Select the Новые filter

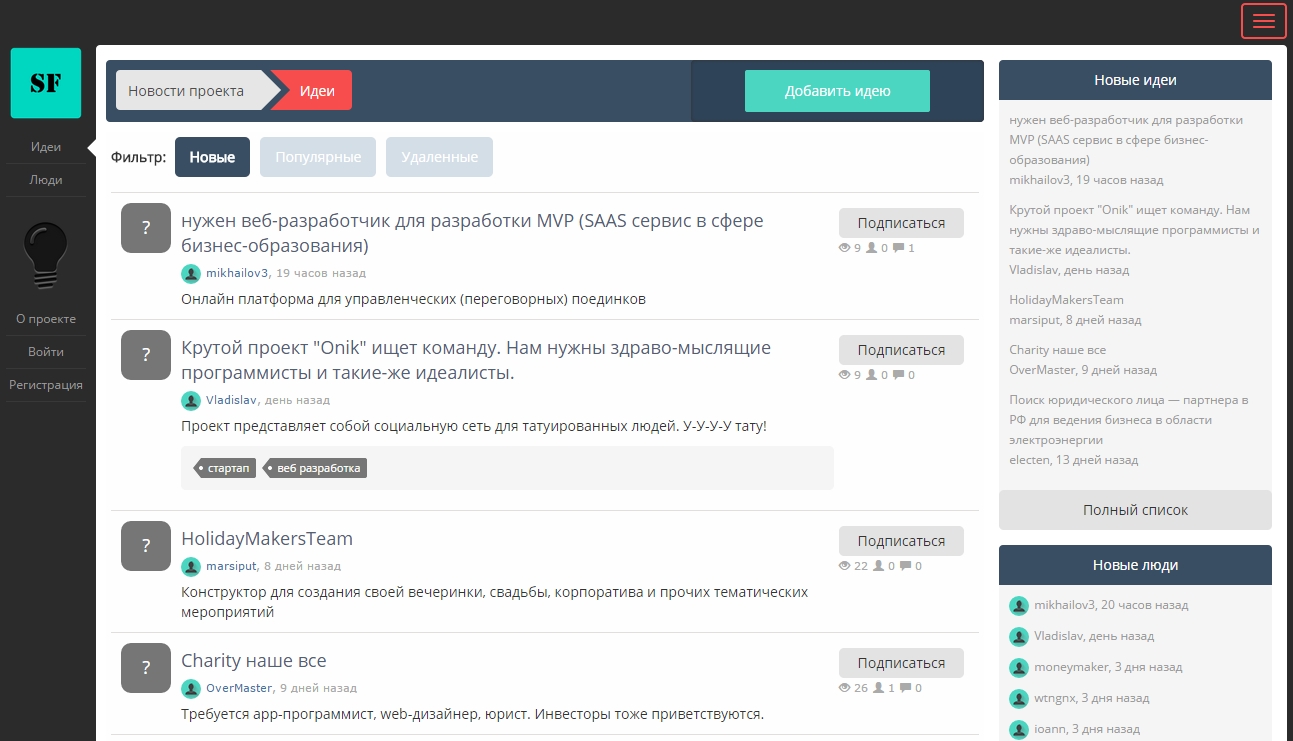tap(212, 157)
